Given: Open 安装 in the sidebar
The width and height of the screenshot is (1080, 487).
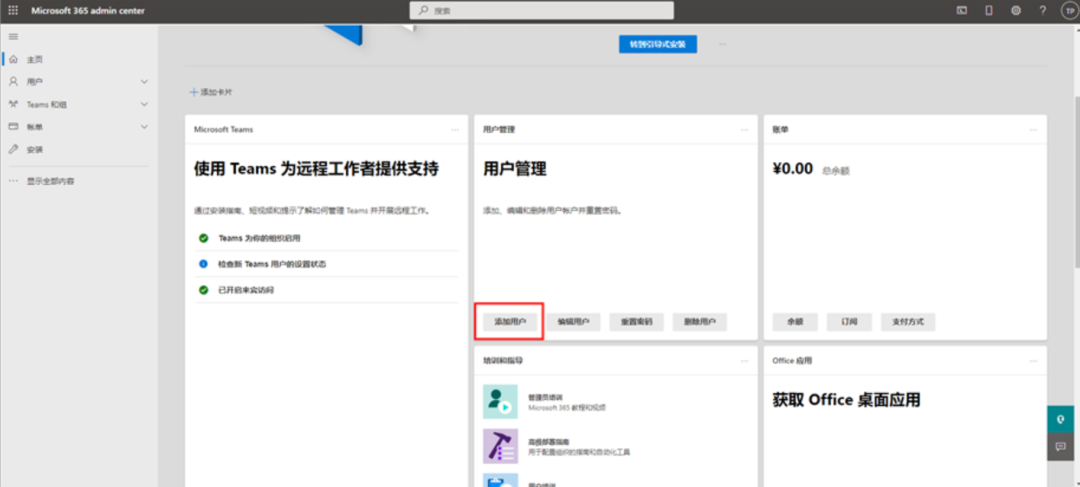Looking at the screenshot, I should [34, 149].
